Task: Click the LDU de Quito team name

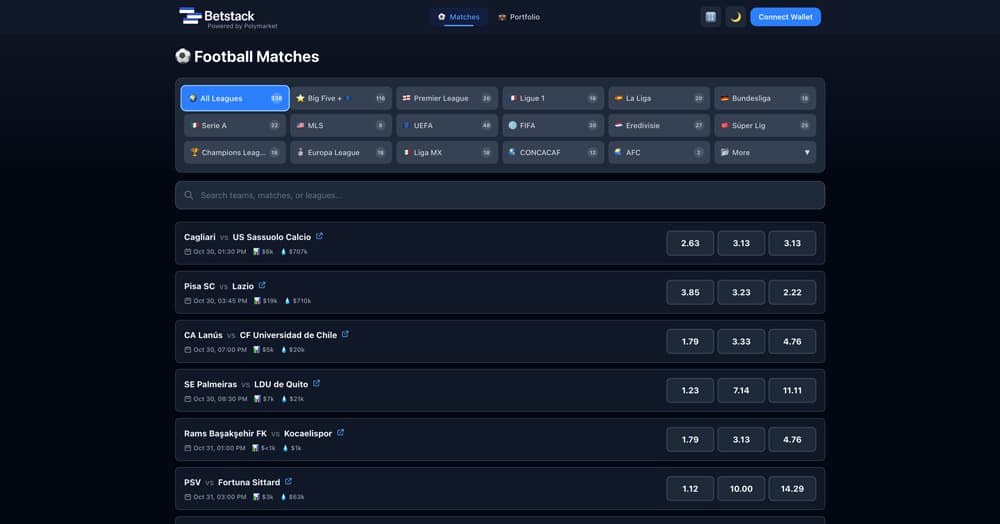Action: click(281, 384)
